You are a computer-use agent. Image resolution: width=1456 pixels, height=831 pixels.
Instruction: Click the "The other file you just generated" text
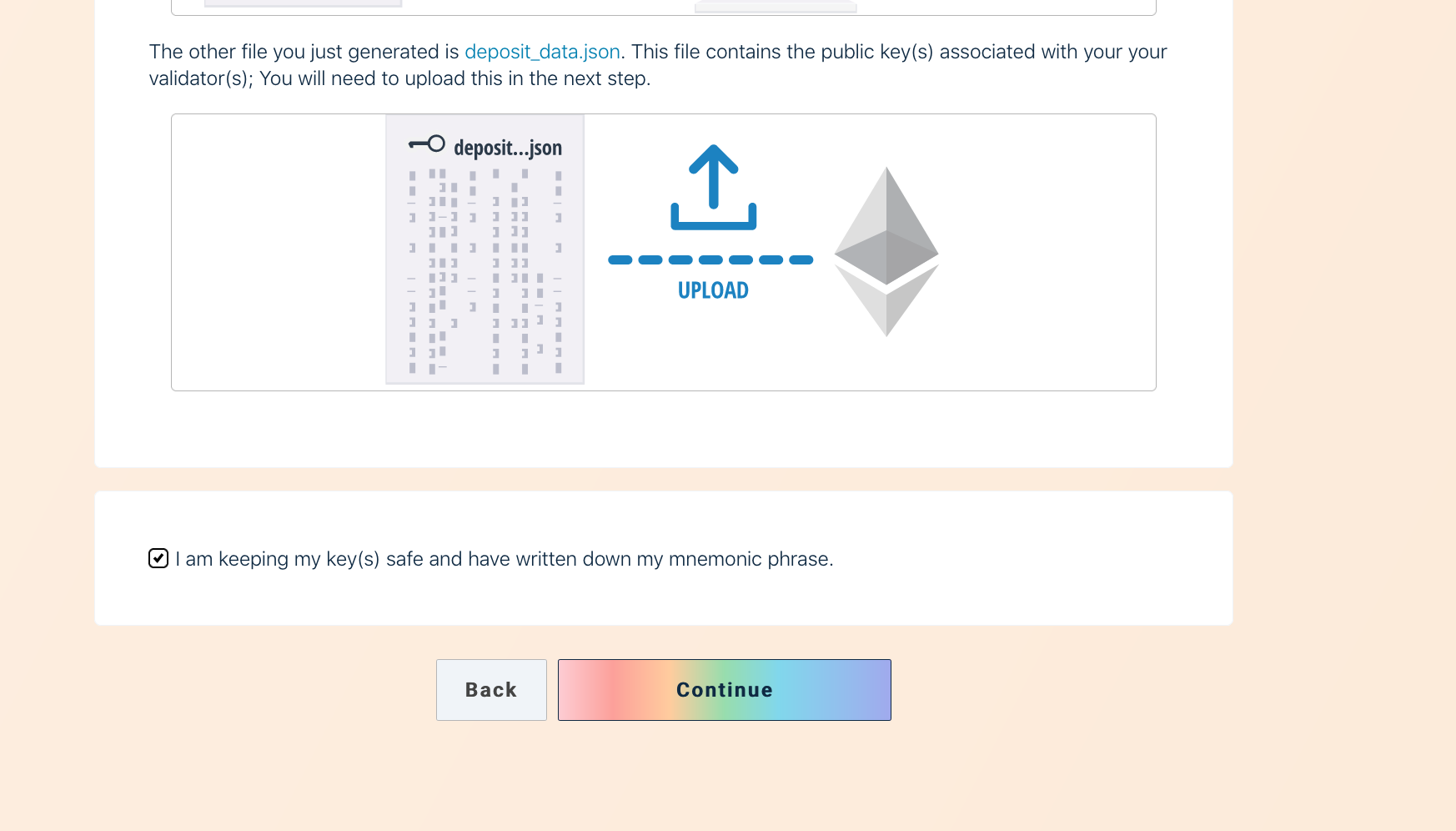click(x=304, y=52)
